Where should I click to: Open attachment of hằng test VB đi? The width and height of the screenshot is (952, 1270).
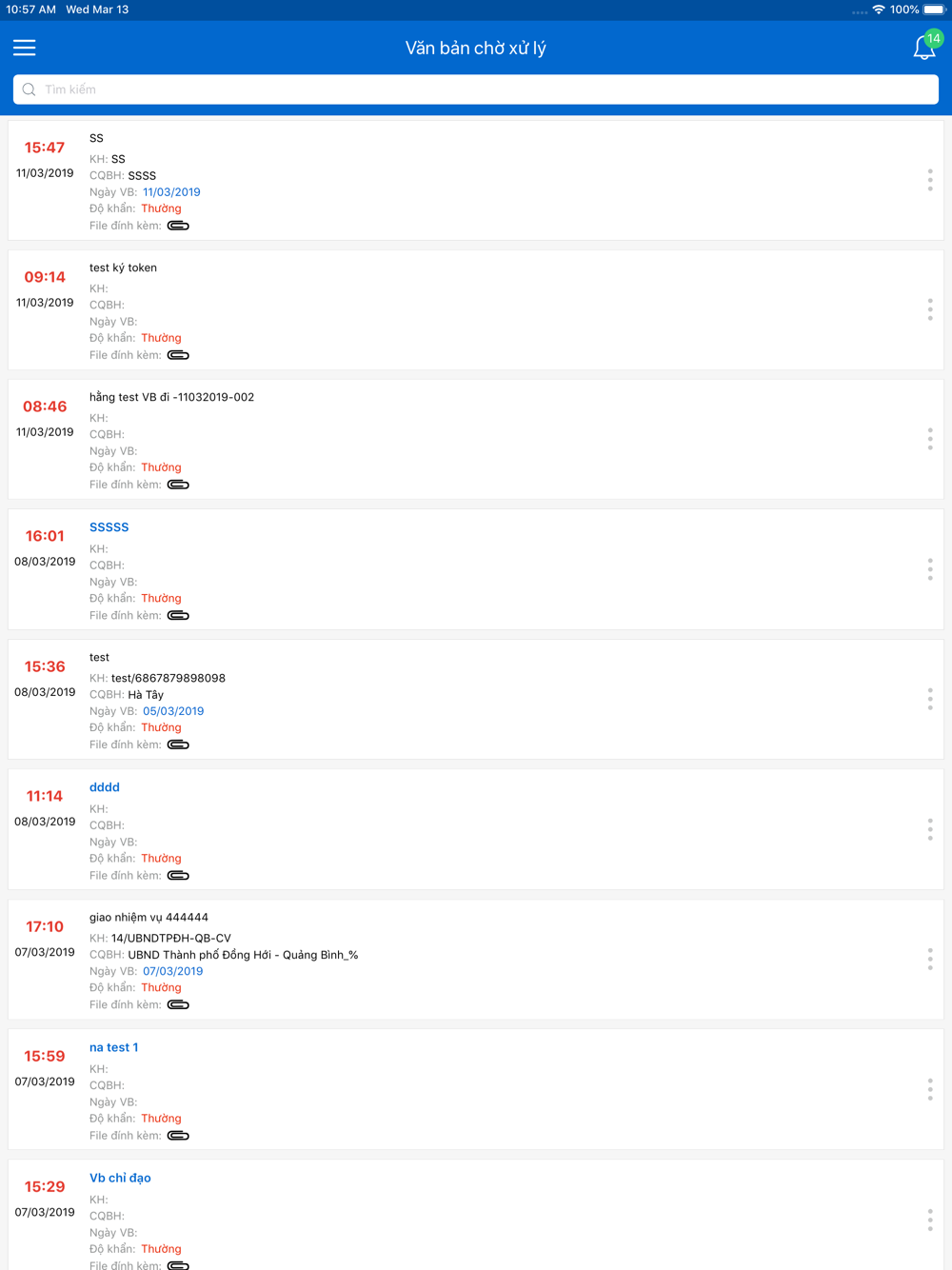(x=178, y=485)
